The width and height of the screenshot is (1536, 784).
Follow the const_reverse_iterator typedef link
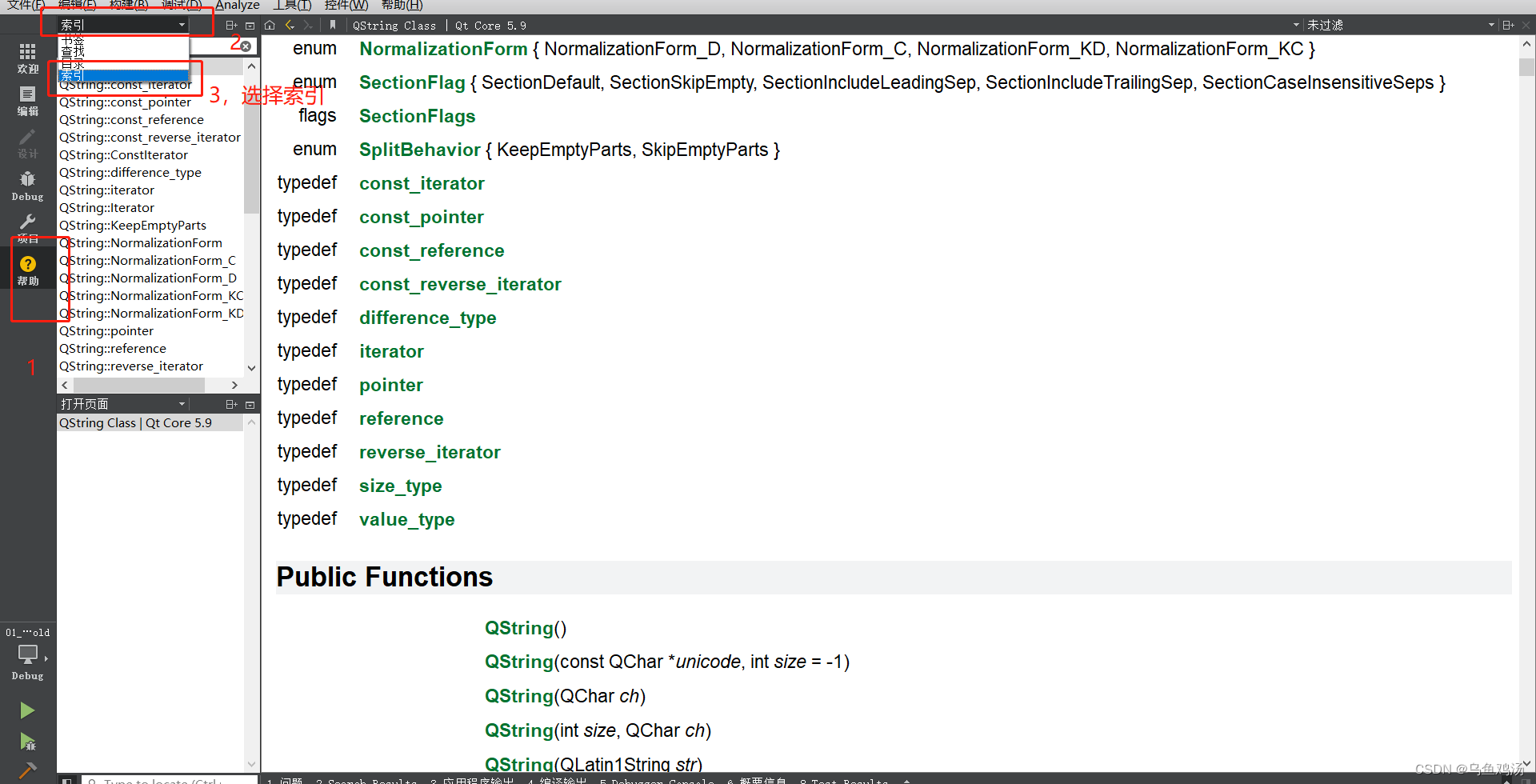pos(460,284)
